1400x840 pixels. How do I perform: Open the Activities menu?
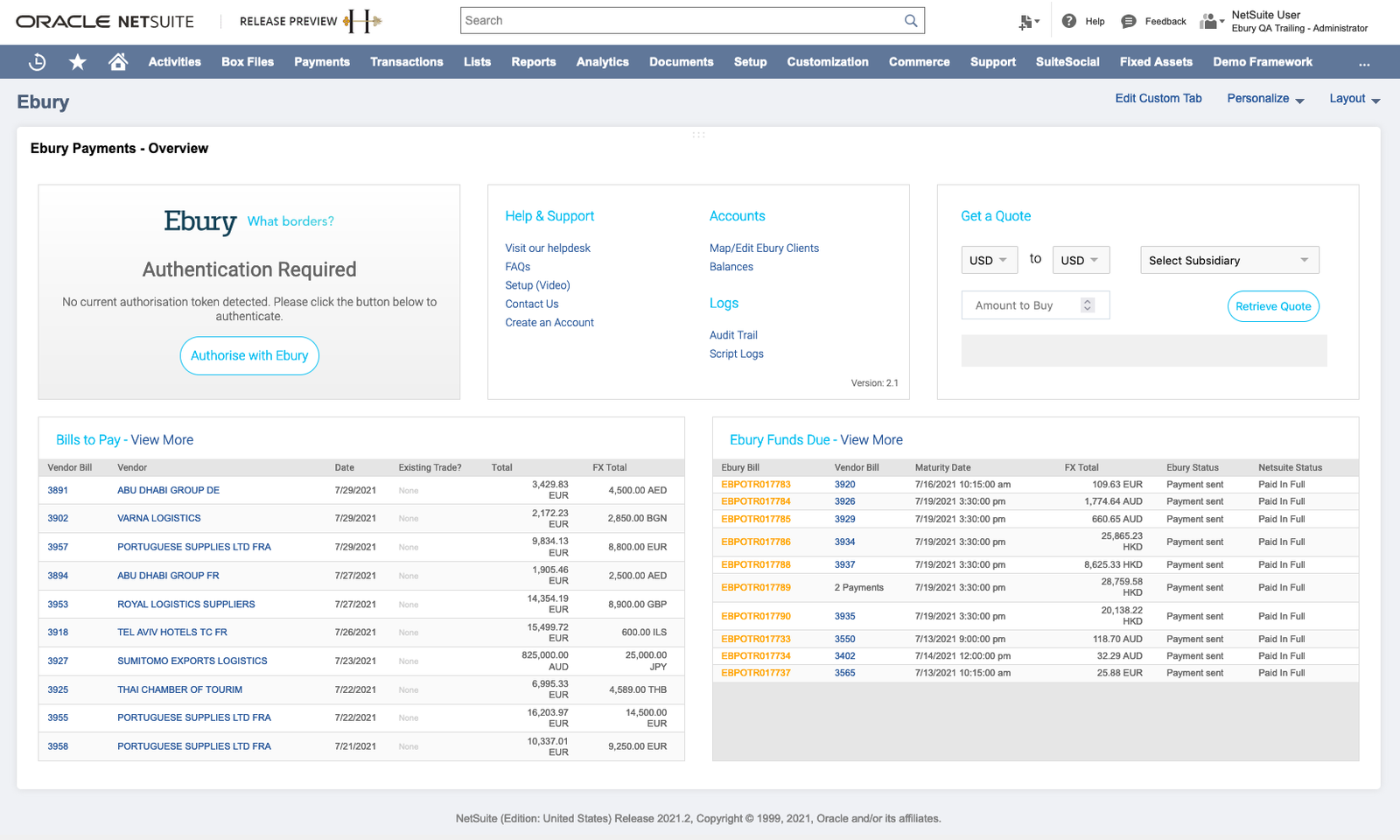tap(175, 62)
